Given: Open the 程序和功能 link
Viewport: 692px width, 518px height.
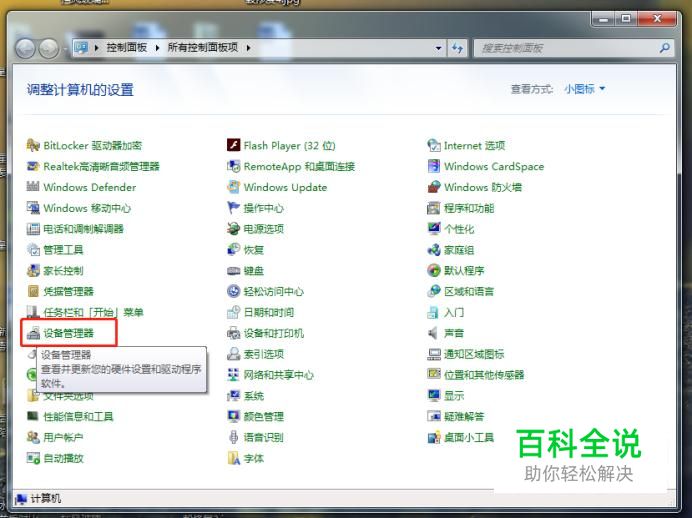Looking at the screenshot, I should click(469, 208).
